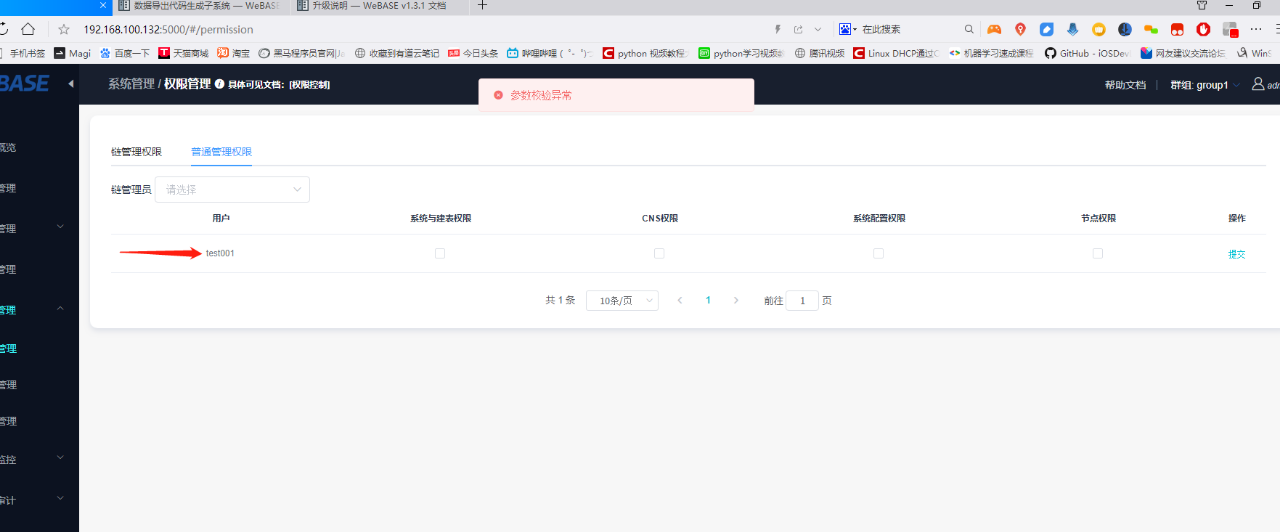This screenshot has width=1280, height=532.
Task: Open the 天猫商城 bookmark
Action: 184,53
